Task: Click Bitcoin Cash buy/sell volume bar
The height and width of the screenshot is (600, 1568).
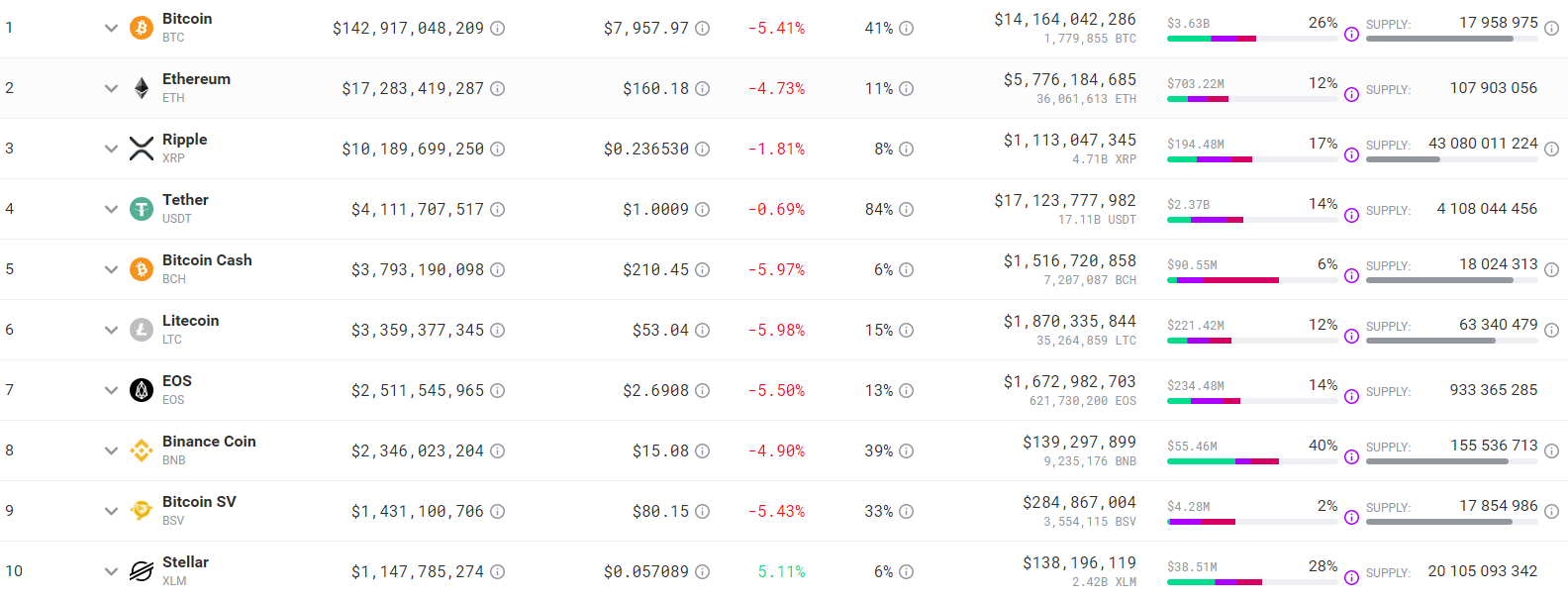Action: [x=1252, y=280]
